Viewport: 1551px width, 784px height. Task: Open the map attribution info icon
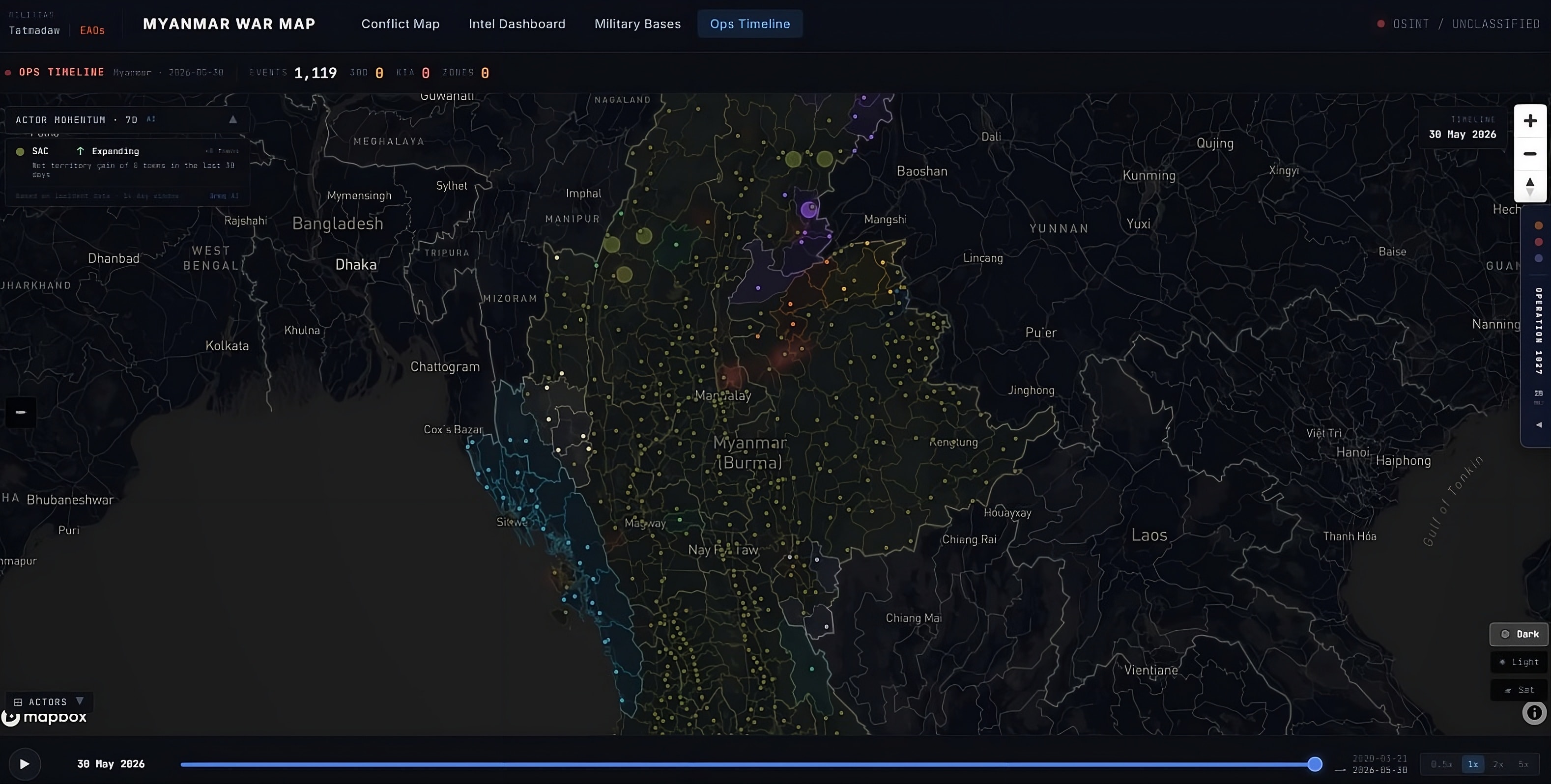(1534, 712)
